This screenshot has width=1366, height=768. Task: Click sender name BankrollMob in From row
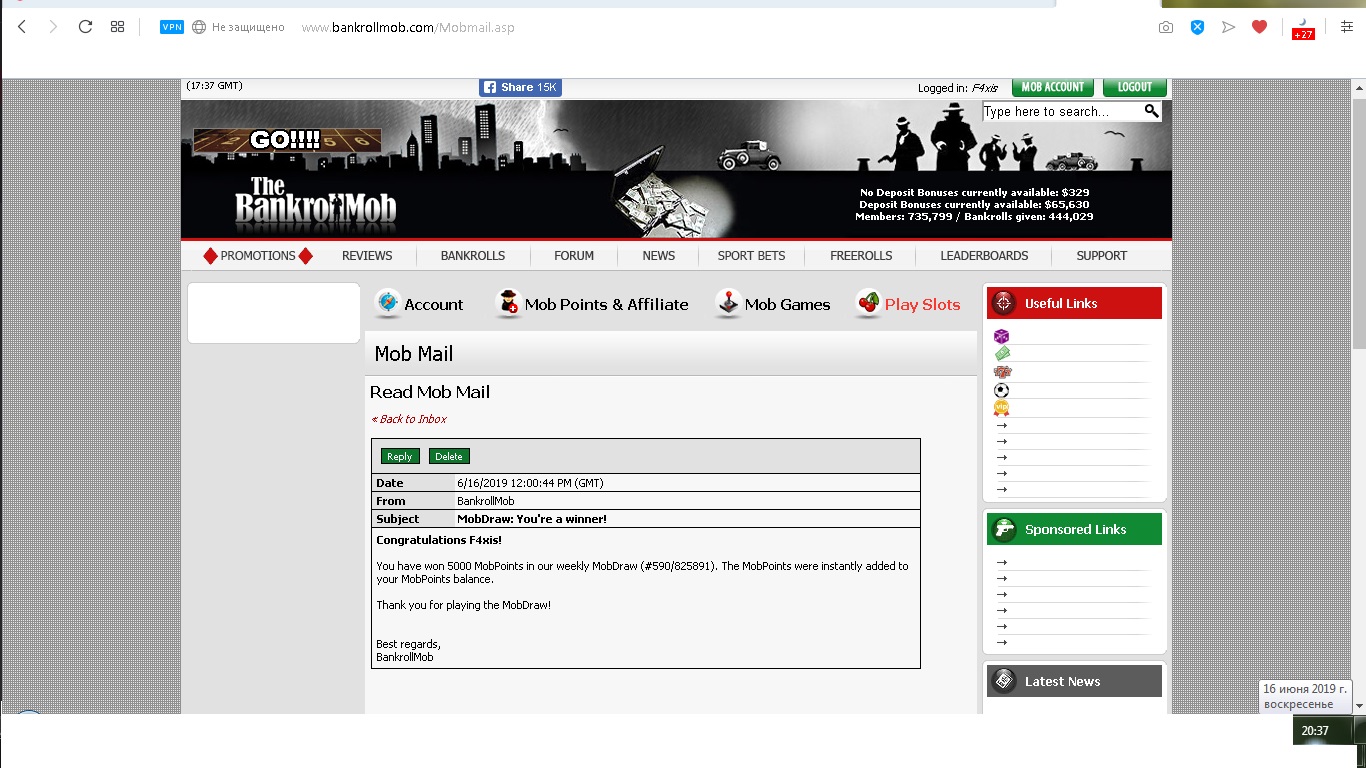point(486,501)
